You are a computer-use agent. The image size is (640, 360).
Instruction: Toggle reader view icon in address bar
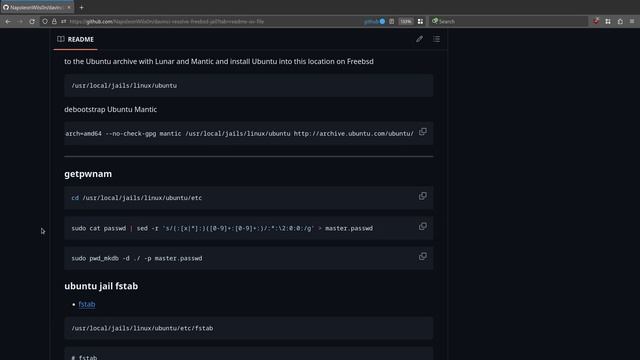tap(391, 21)
